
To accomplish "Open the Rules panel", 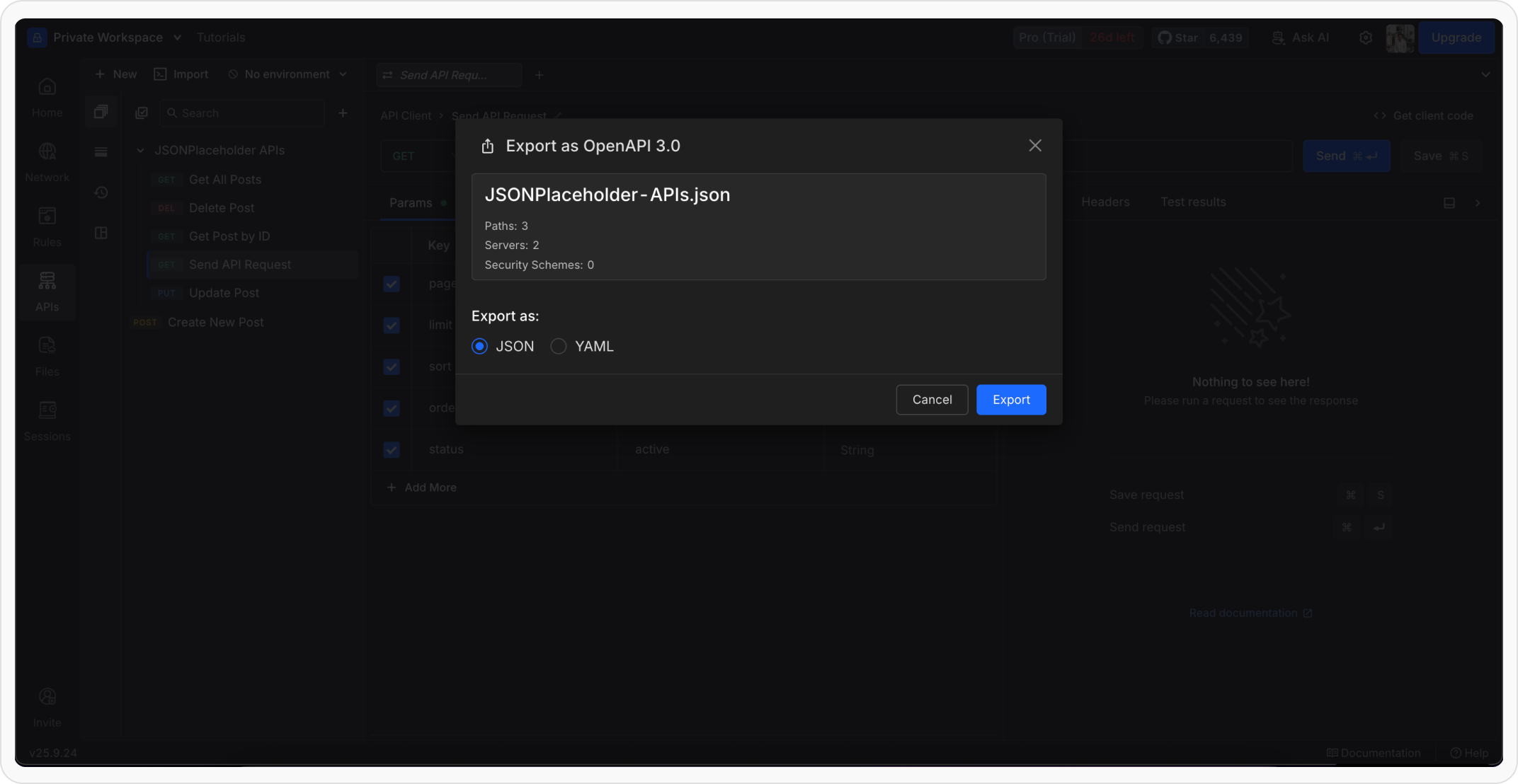I will coord(47,226).
